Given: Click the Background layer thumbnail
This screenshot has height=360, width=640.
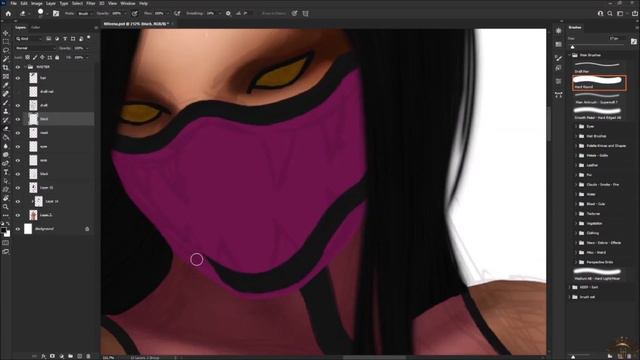Looking at the screenshot, I should coord(28,229).
